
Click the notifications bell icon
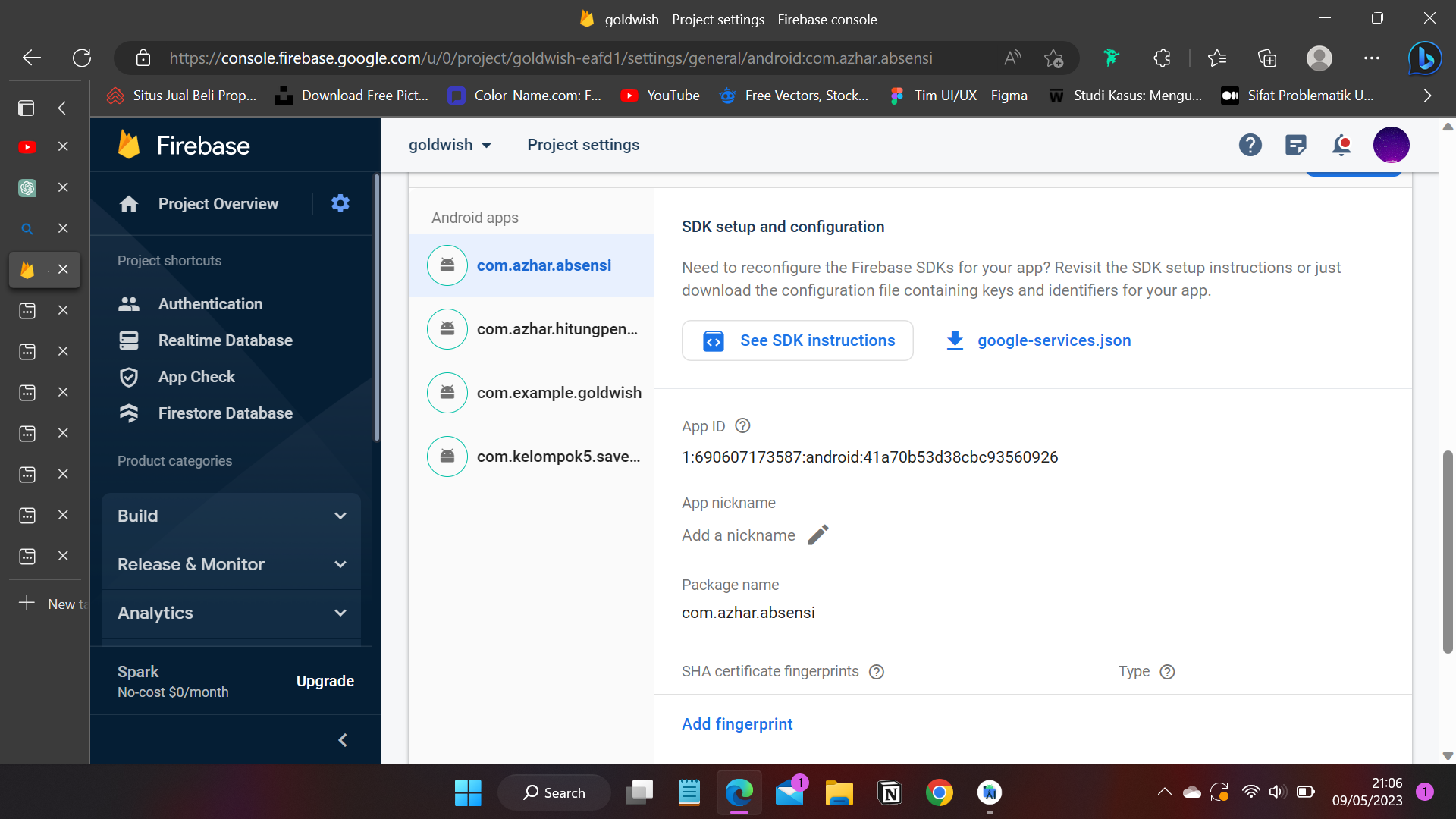pyautogui.click(x=1342, y=145)
